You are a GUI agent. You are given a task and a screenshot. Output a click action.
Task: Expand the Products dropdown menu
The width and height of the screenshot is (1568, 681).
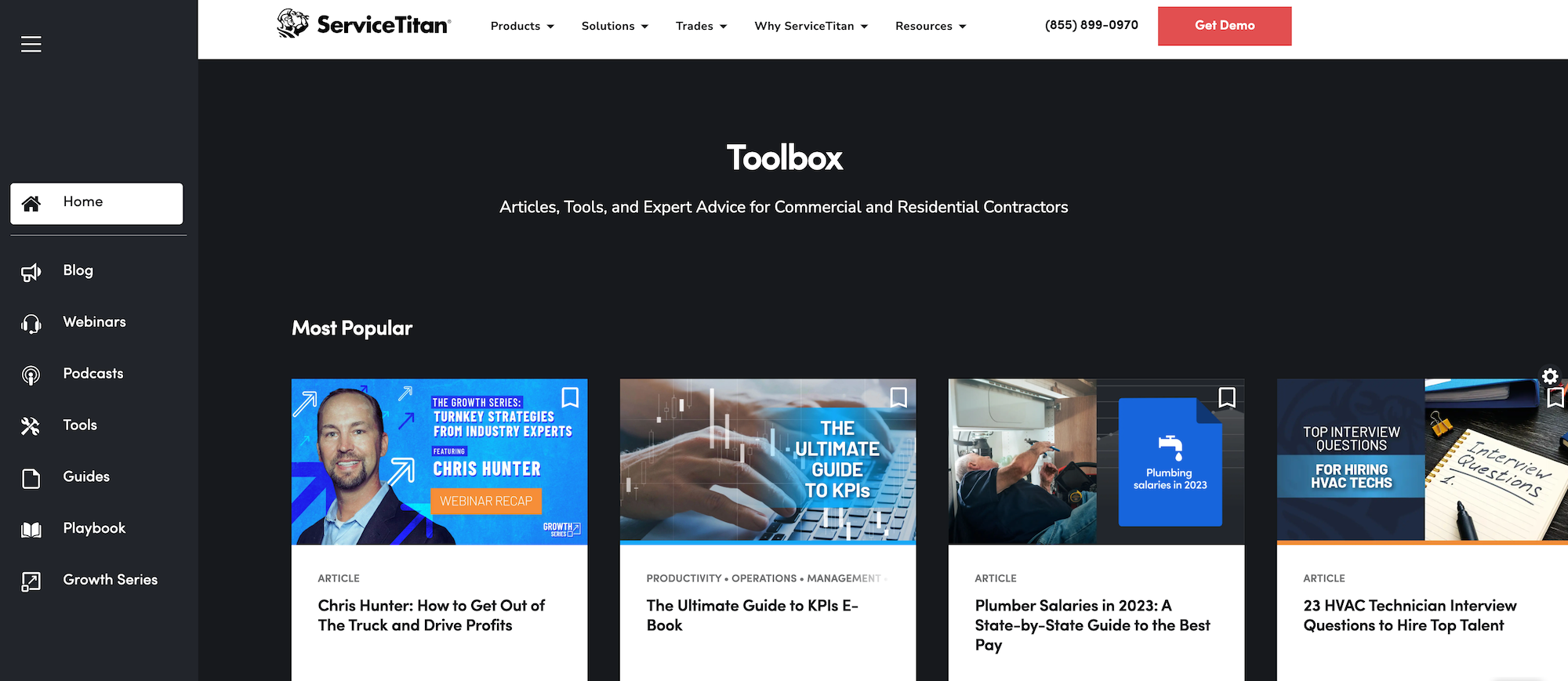522,26
